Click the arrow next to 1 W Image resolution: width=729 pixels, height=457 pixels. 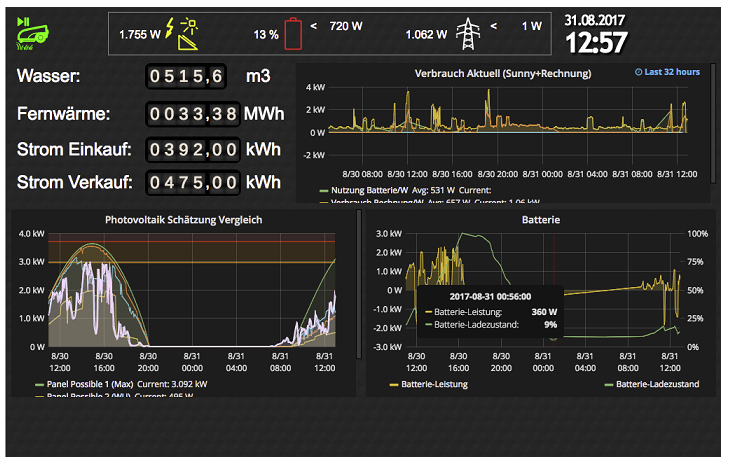[x=493, y=26]
